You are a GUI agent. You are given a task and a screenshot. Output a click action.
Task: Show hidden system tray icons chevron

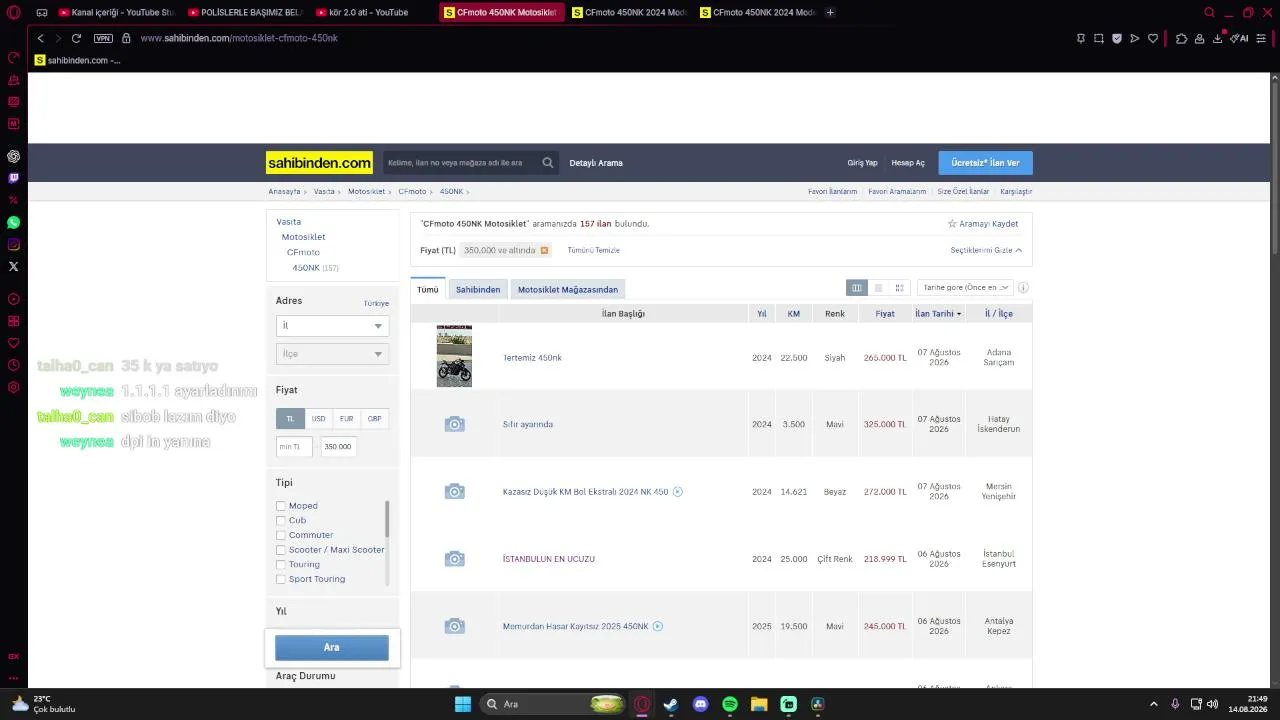click(x=1153, y=704)
